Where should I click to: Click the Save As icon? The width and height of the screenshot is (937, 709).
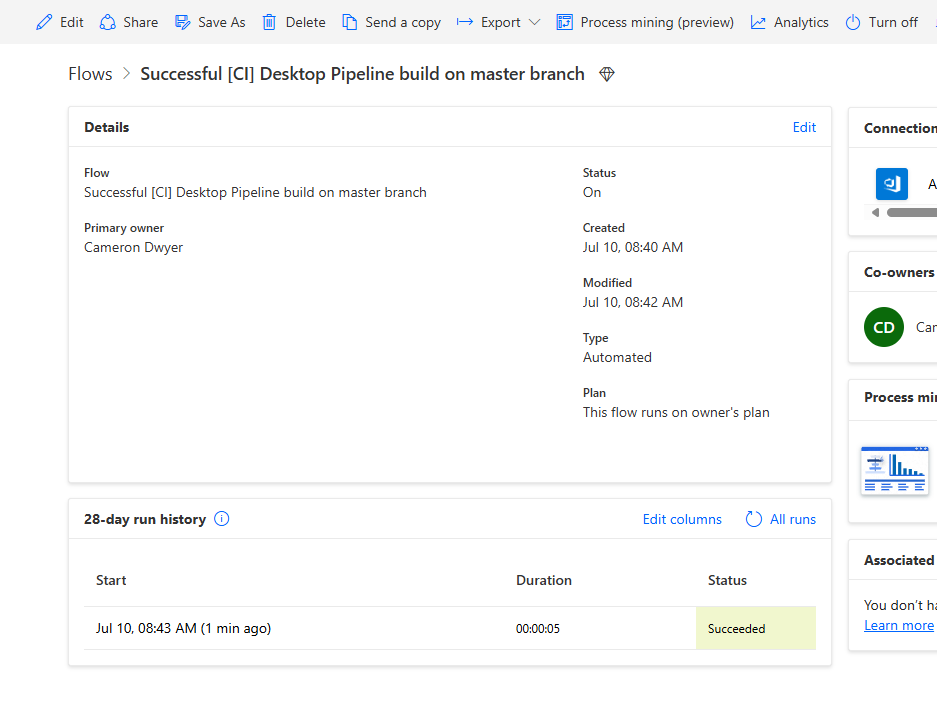pyautogui.click(x=182, y=22)
